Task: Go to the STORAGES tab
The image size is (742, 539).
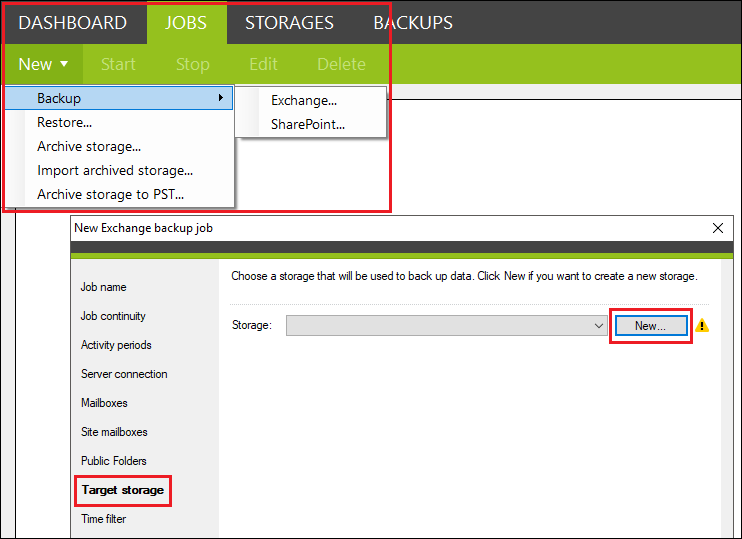Action: tap(289, 23)
